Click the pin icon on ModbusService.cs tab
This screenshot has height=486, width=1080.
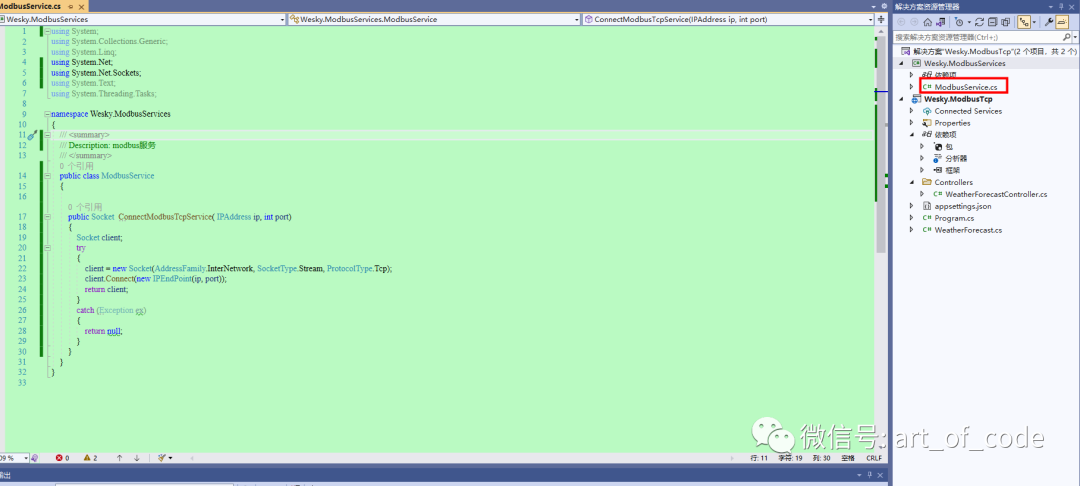[x=70, y=6]
